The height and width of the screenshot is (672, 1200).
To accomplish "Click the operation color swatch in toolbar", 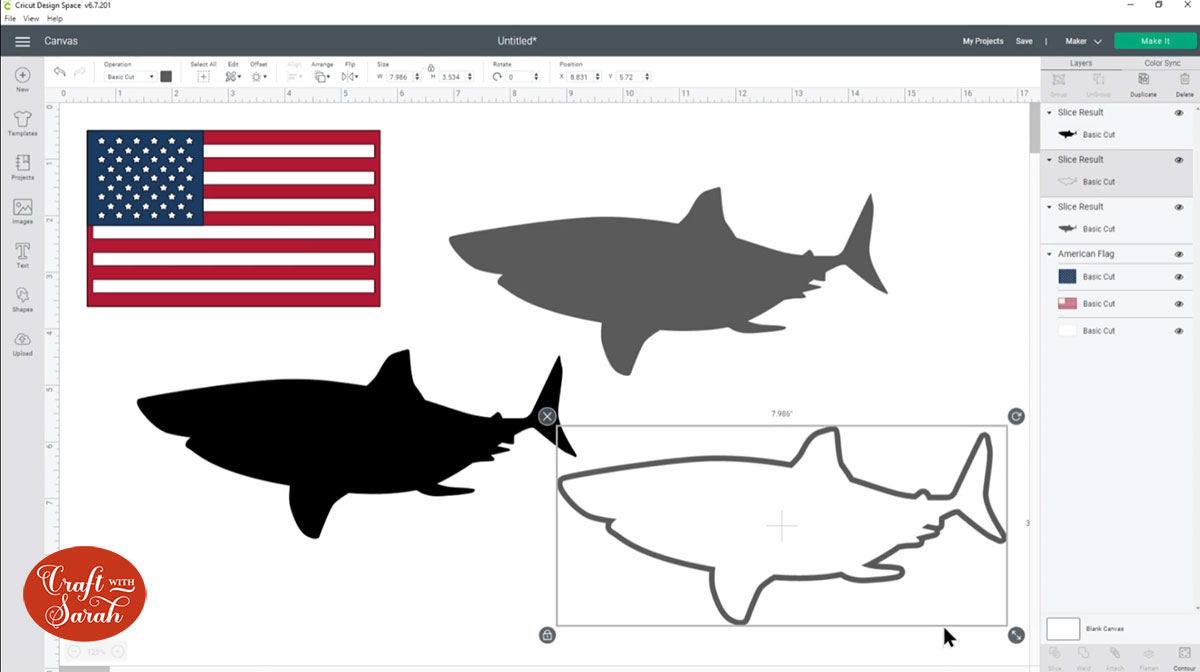I will tap(166, 76).
